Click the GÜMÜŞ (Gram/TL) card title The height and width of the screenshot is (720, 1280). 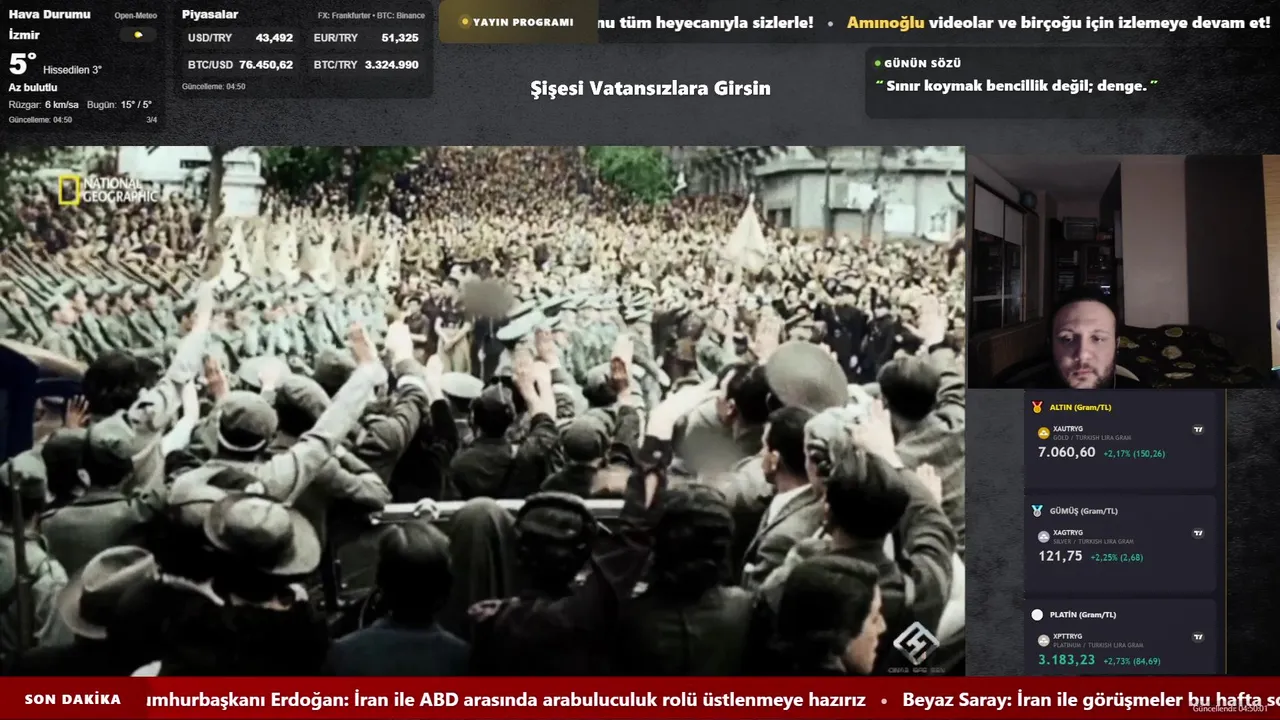point(1083,511)
